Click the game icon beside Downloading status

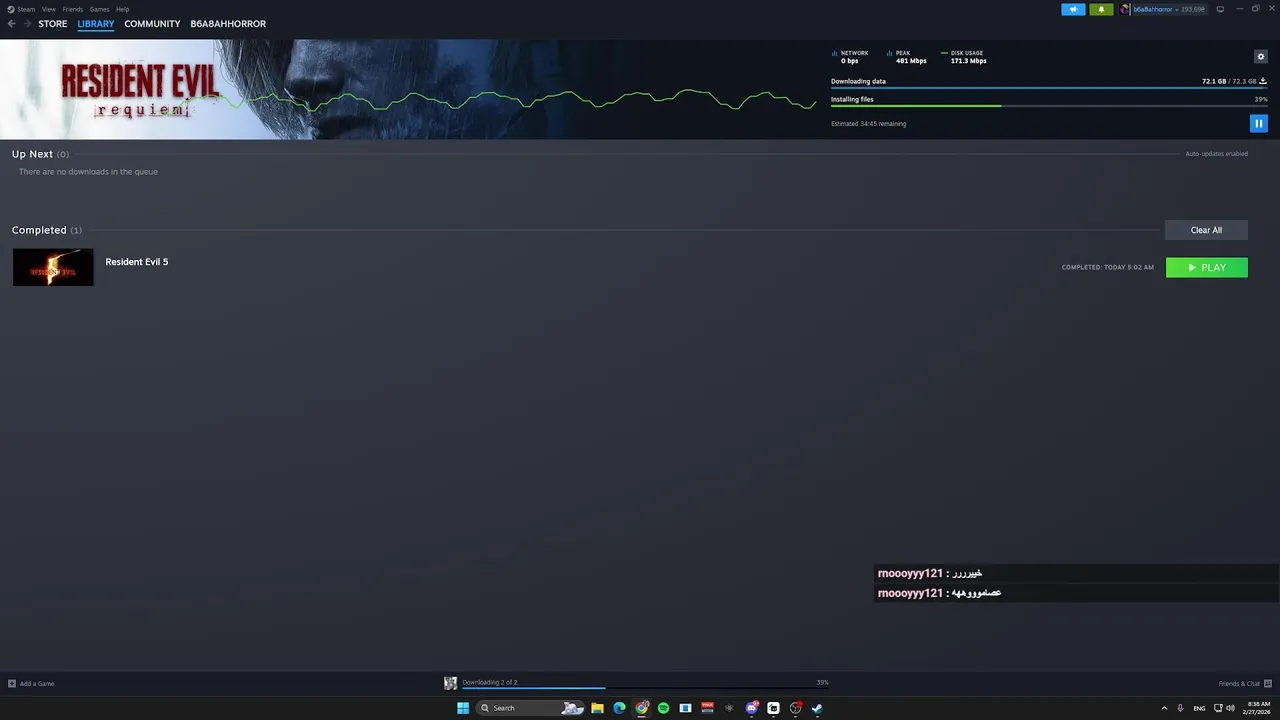tap(450, 683)
